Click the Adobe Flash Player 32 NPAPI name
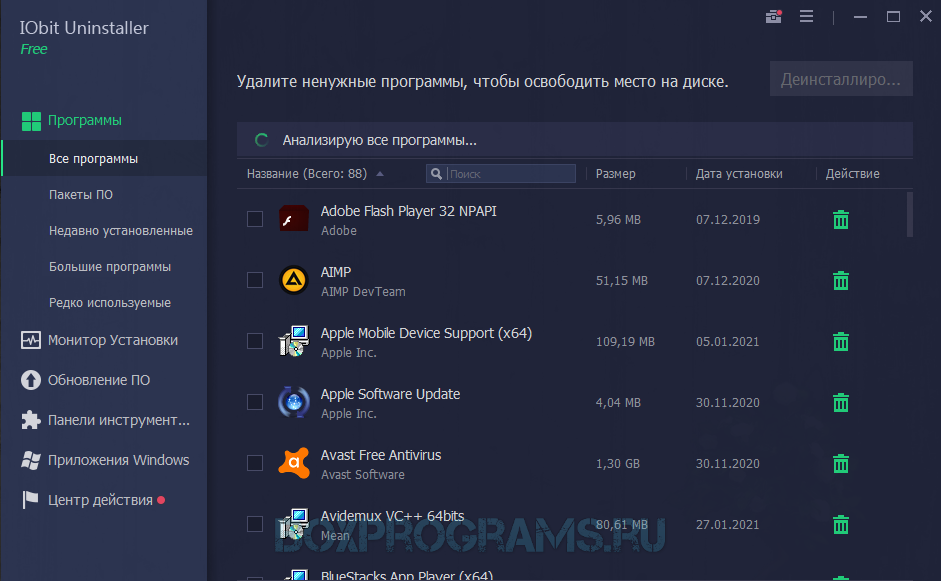Viewport: 941px width, 581px height. click(409, 211)
